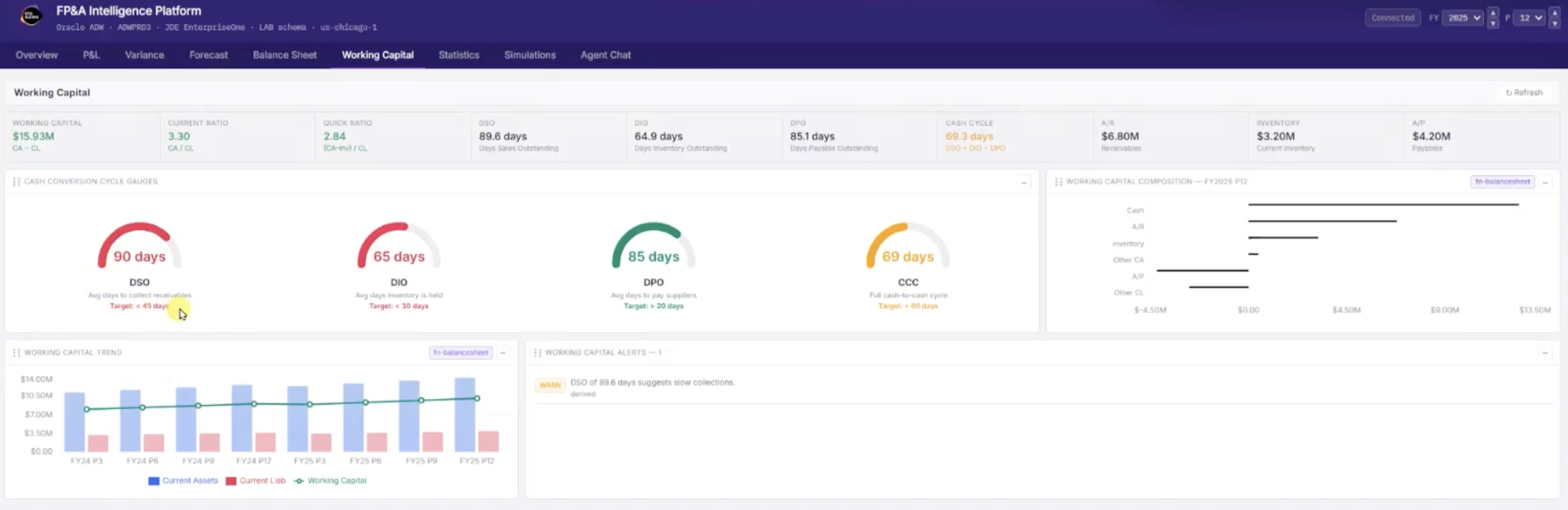Grab the Cash Conversion Cycle Gauges drag handle
Screen dimensions: 1568x510
coord(16,182)
